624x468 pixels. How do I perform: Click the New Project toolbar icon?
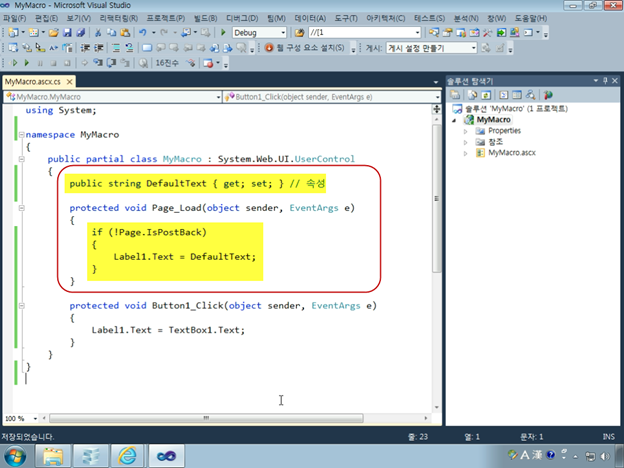13,33
